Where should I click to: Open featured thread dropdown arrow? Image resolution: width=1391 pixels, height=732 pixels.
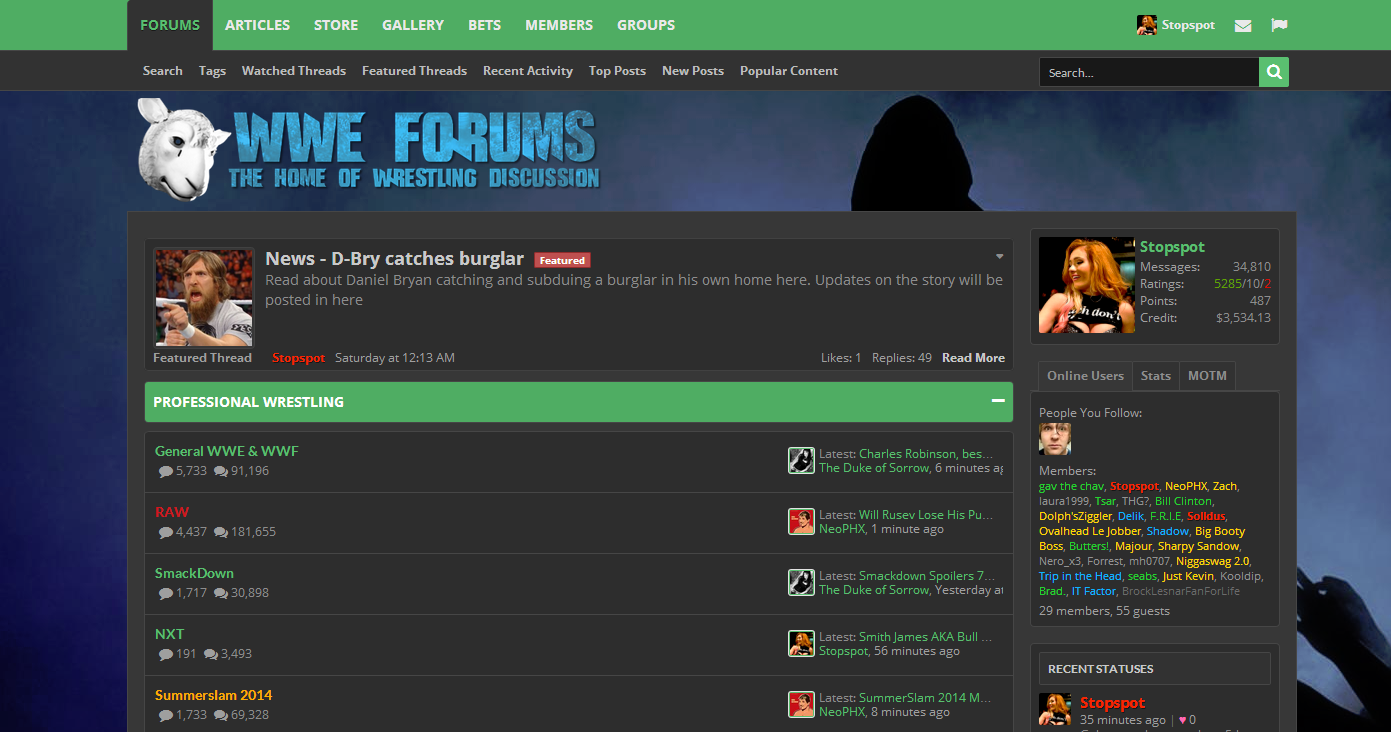click(999, 257)
